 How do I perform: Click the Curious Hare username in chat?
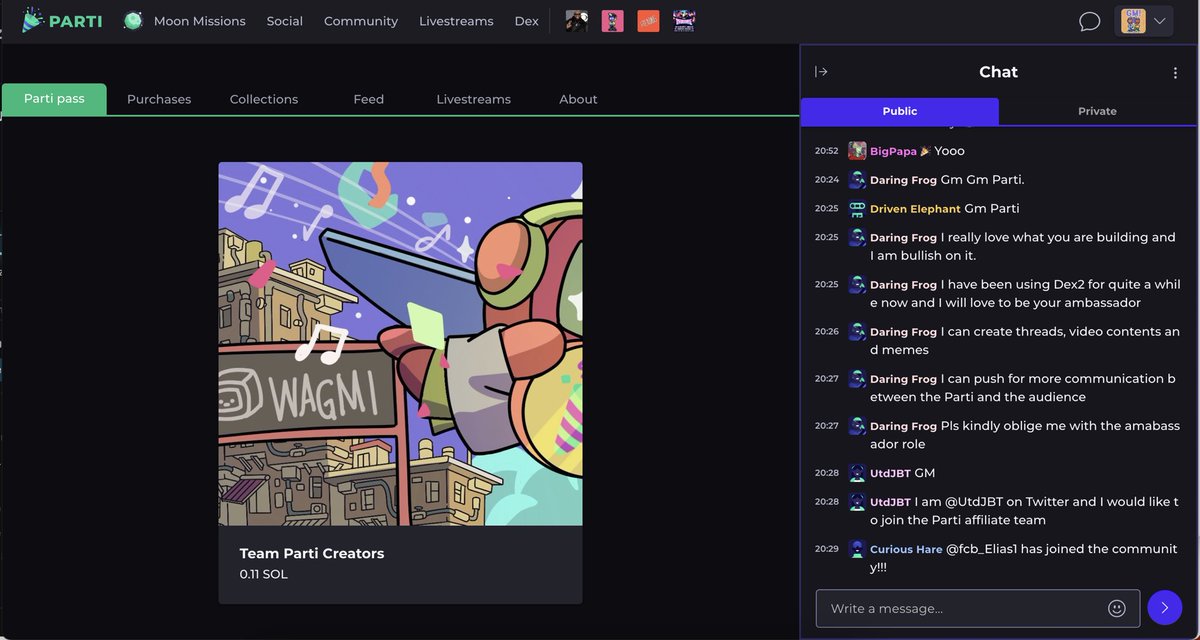coord(906,549)
